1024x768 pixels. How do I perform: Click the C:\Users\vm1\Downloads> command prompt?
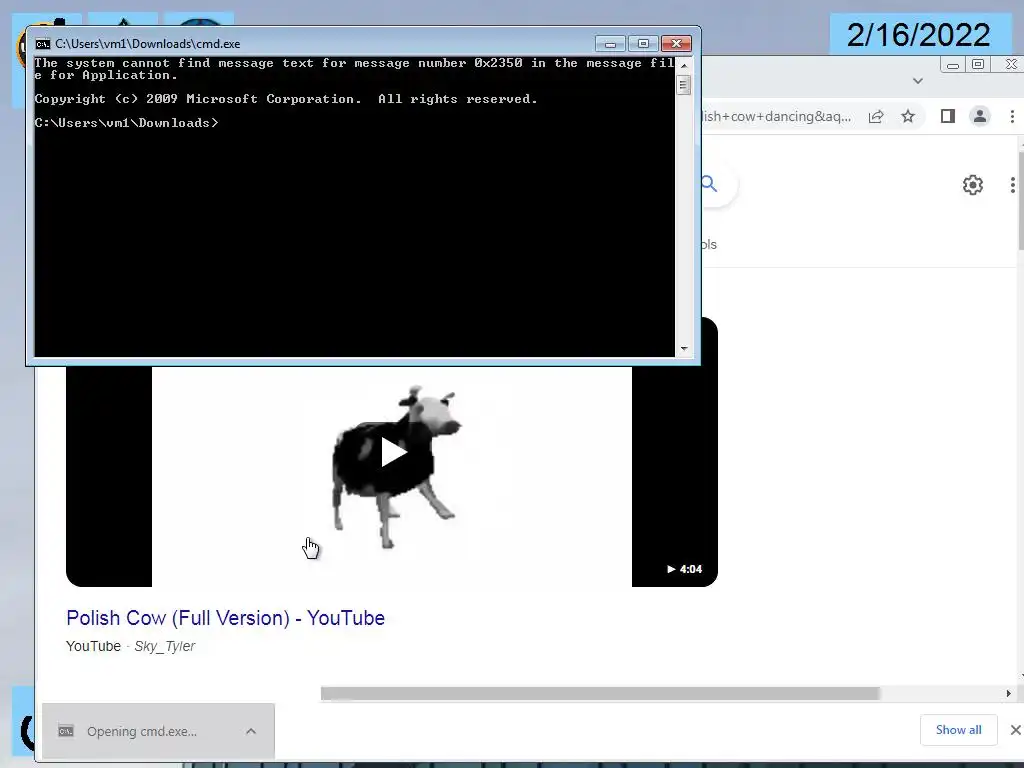pos(126,123)
